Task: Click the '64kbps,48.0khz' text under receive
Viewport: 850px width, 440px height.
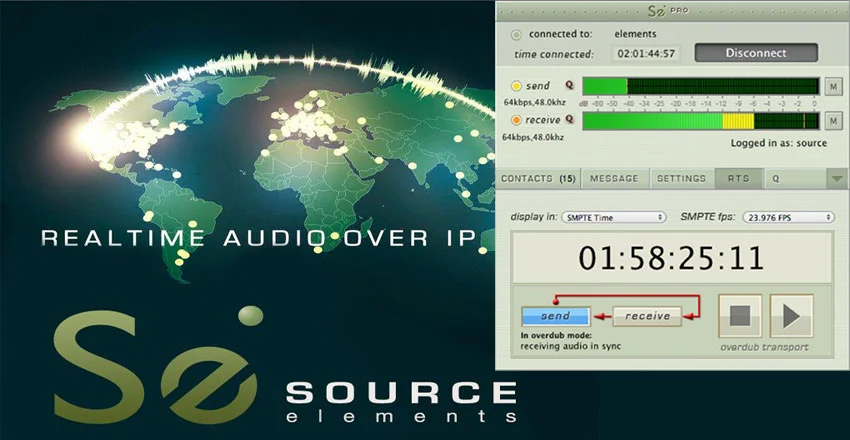Action: click(x=533, y=138)
